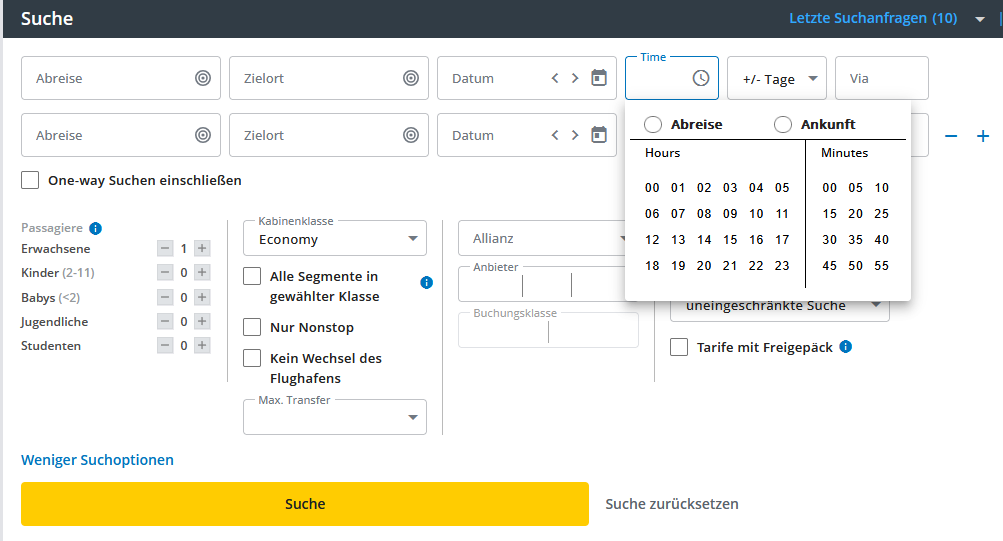
Task: Open the Kabinenklasse Economy dropdown
Action: [x=334, y=239]
